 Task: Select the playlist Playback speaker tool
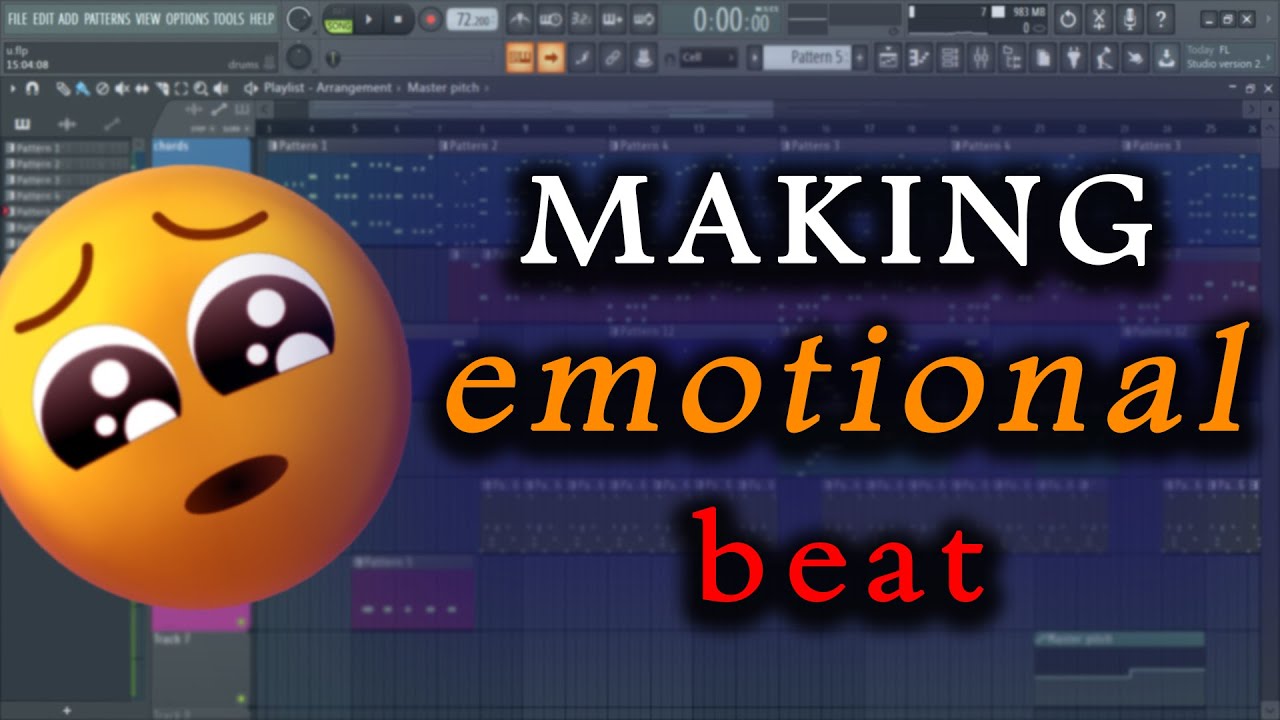(222, 88)
